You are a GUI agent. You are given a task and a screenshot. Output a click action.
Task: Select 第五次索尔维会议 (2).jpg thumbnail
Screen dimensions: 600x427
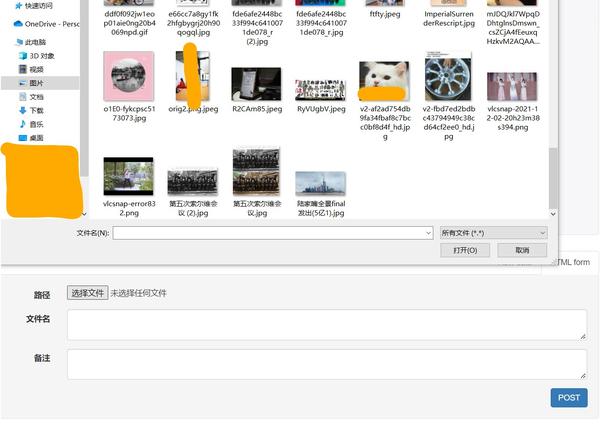coord(192,182)
